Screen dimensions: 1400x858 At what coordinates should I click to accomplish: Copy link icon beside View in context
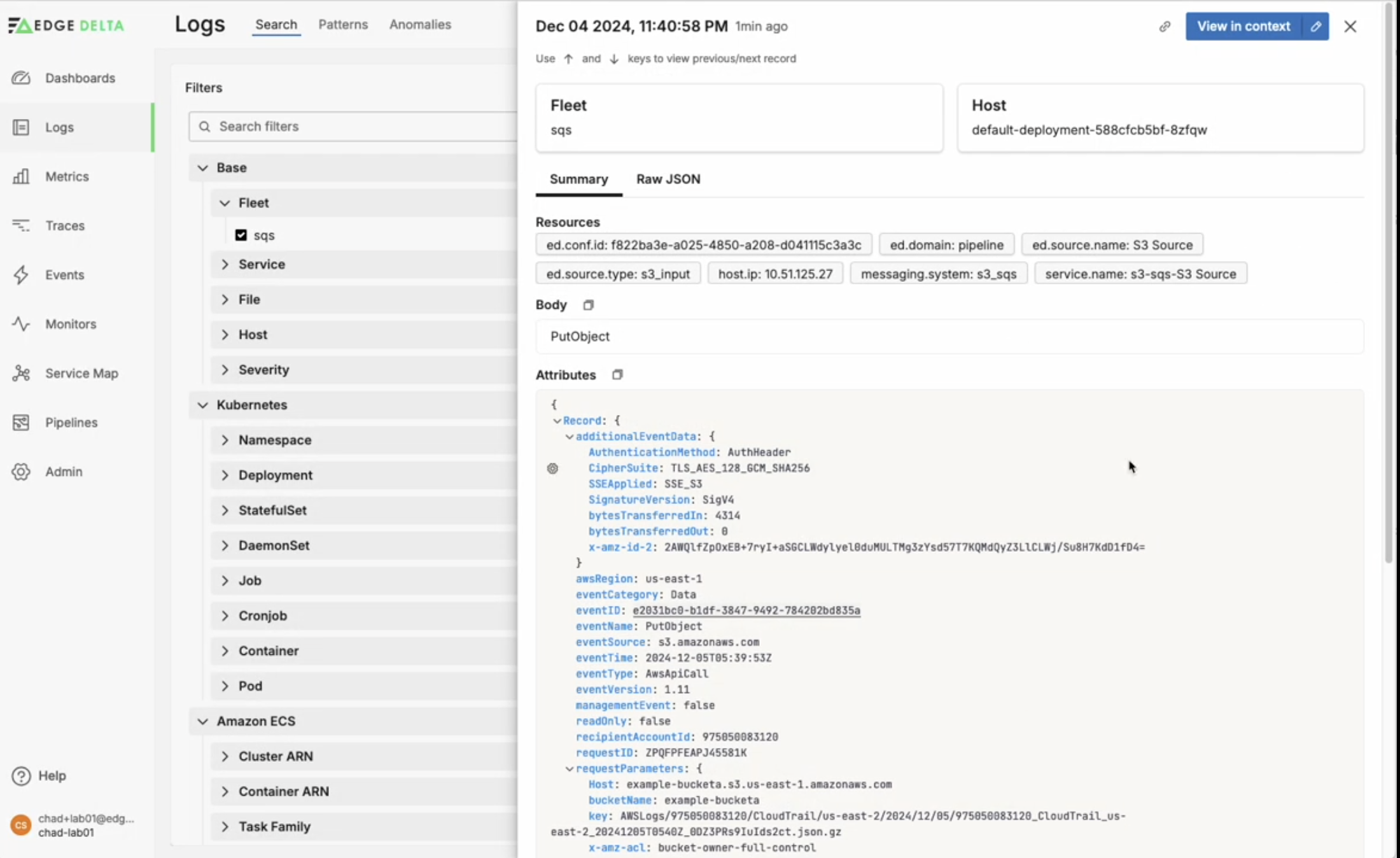[x=1165, y=27]
